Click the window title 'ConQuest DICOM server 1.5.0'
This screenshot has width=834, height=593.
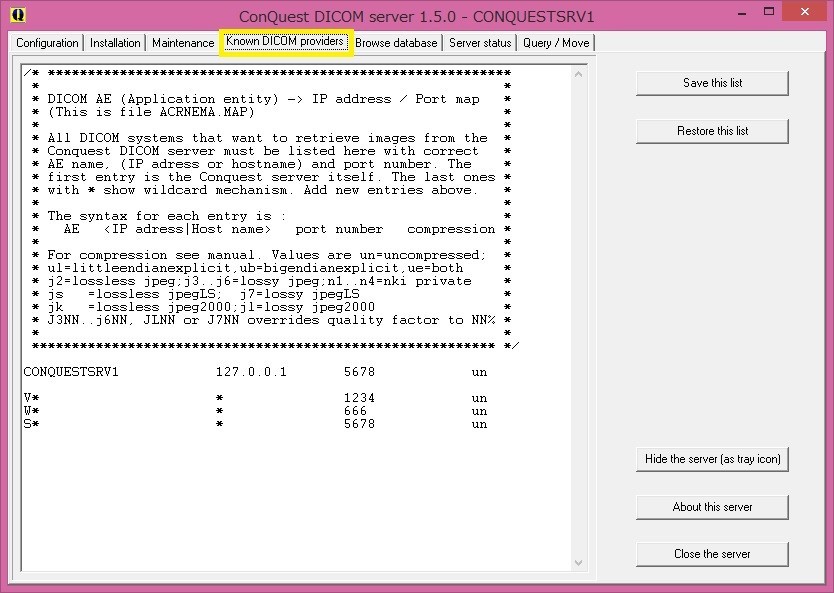[x=416, y=16]
